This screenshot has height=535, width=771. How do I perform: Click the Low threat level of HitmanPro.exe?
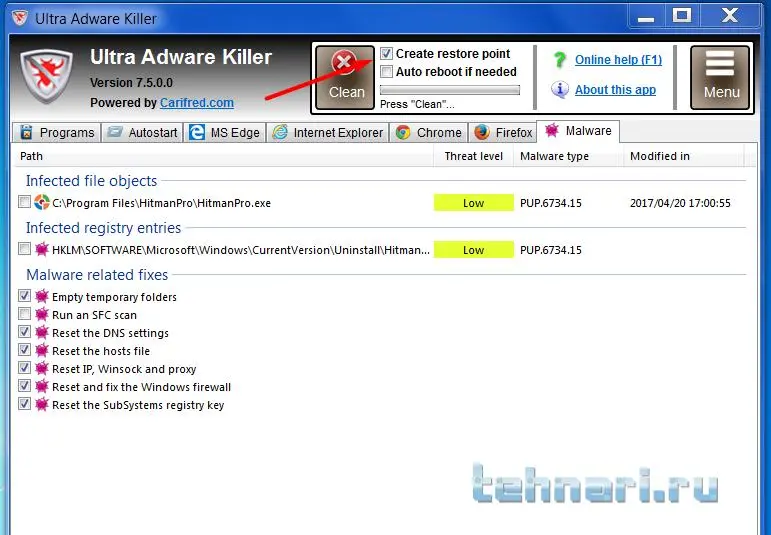coord(474,203)
